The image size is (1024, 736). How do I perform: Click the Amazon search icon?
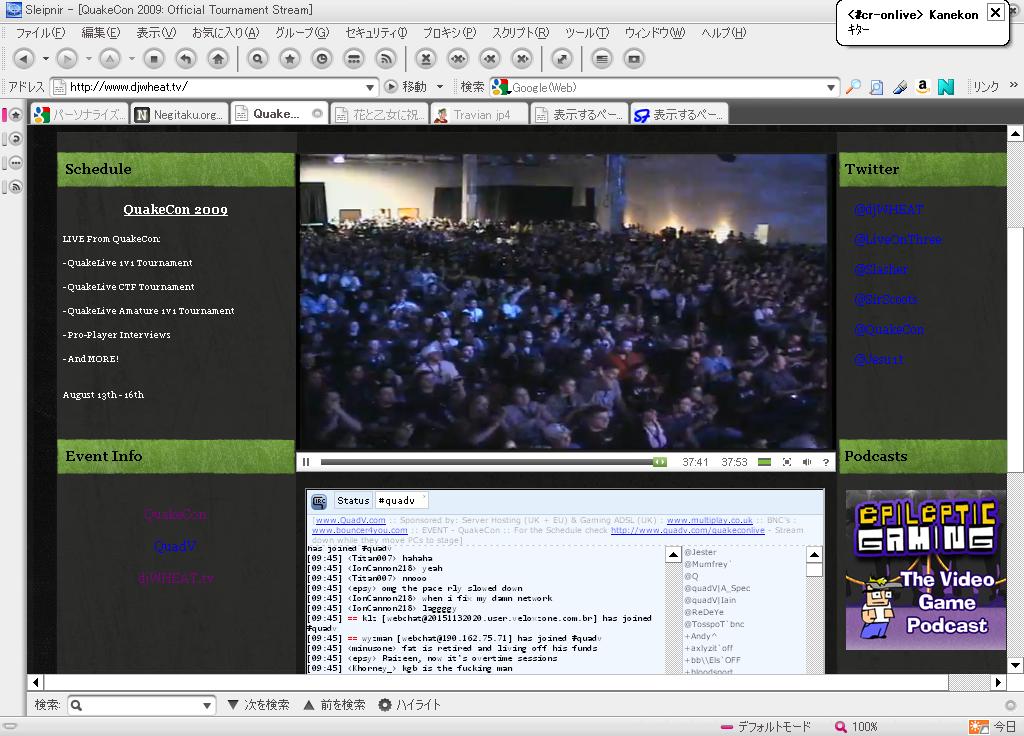click(x=923, y=87)
